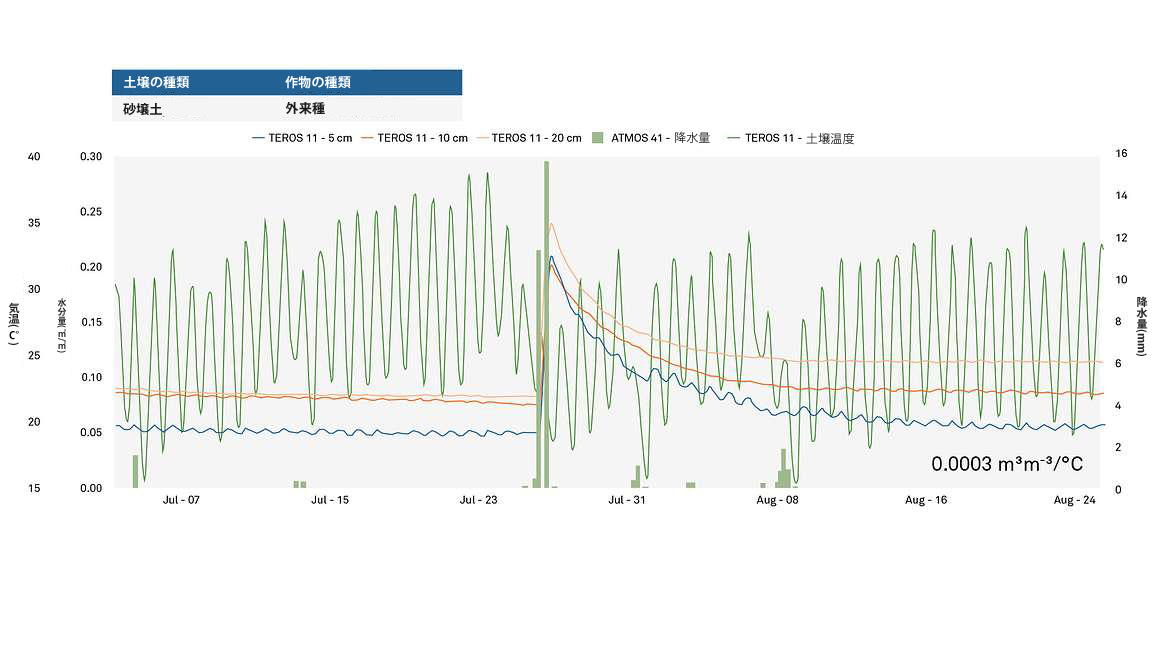
Task: Click the 35 temperature tick label
Action: coord(34,222)
